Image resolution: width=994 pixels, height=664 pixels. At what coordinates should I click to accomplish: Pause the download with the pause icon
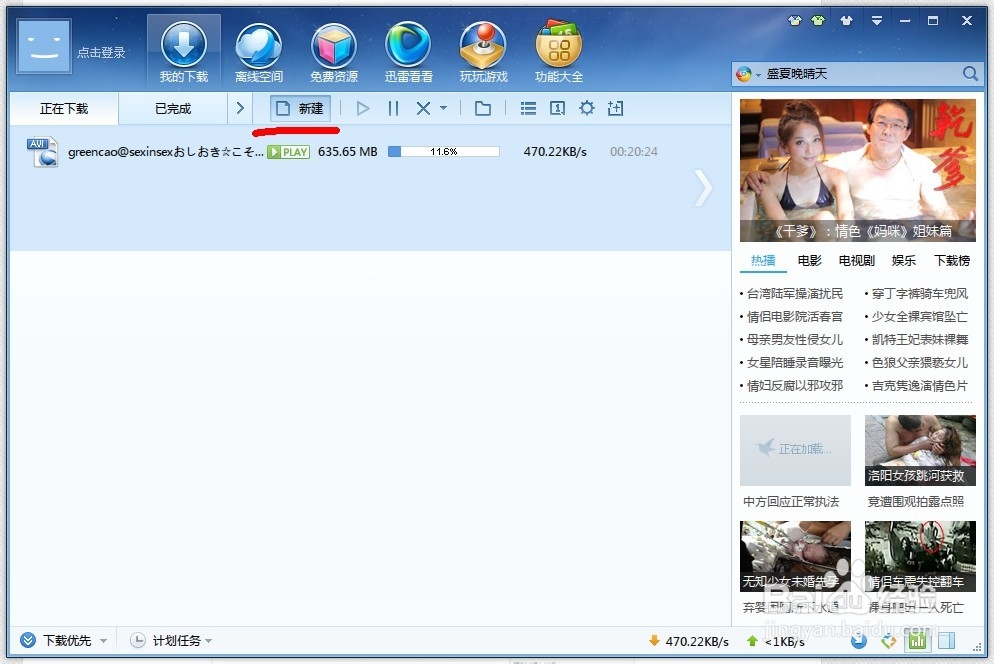[x=393, y=108]
